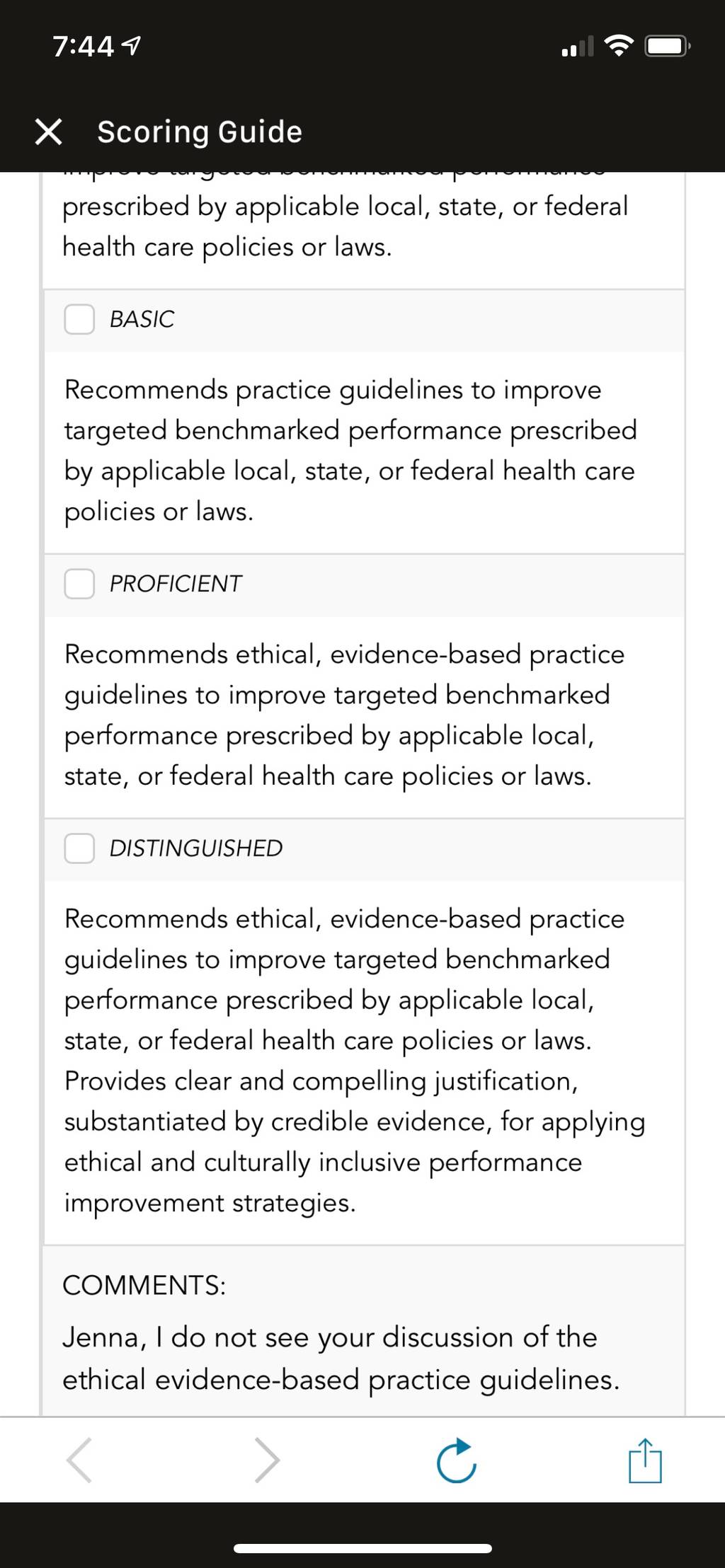The image size is (725, 1568).
Task: Check the PROFICIENT checkbox
Action: point(79,584)
